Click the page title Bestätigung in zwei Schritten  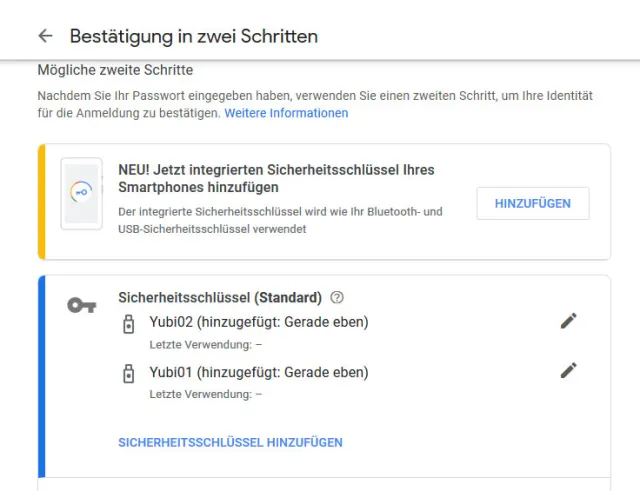tap(194, 36)
